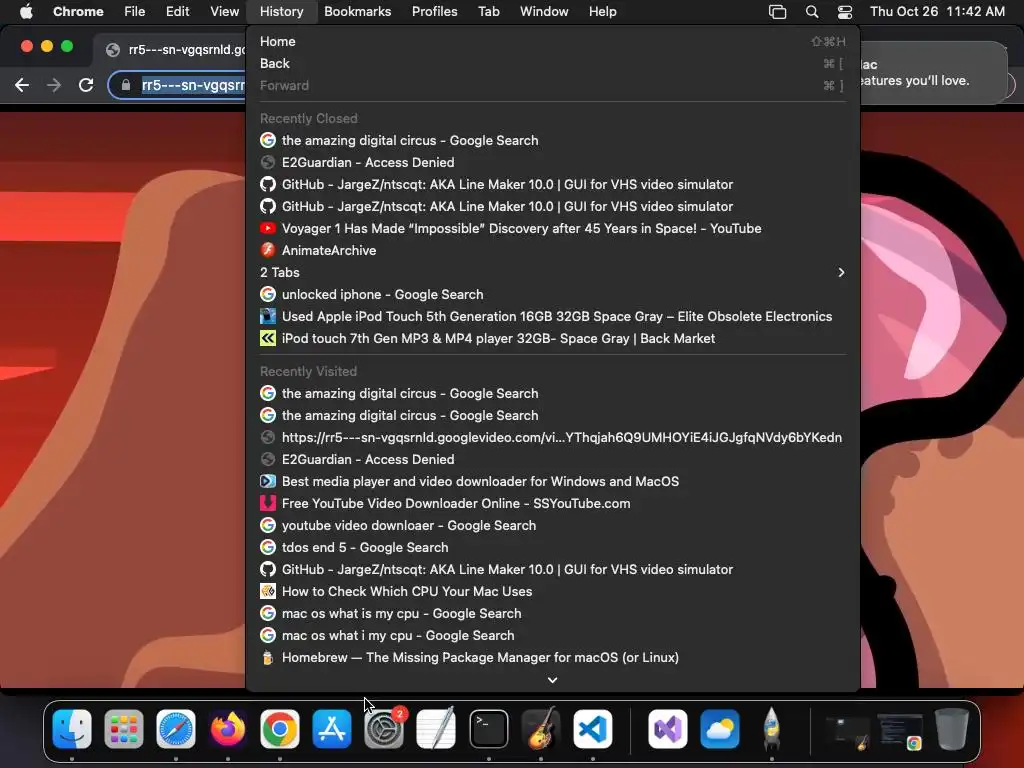Viewport: 1024px width, 768px height.
Task: Open the rocket app icon in Dock
Action: coord(771,729)
